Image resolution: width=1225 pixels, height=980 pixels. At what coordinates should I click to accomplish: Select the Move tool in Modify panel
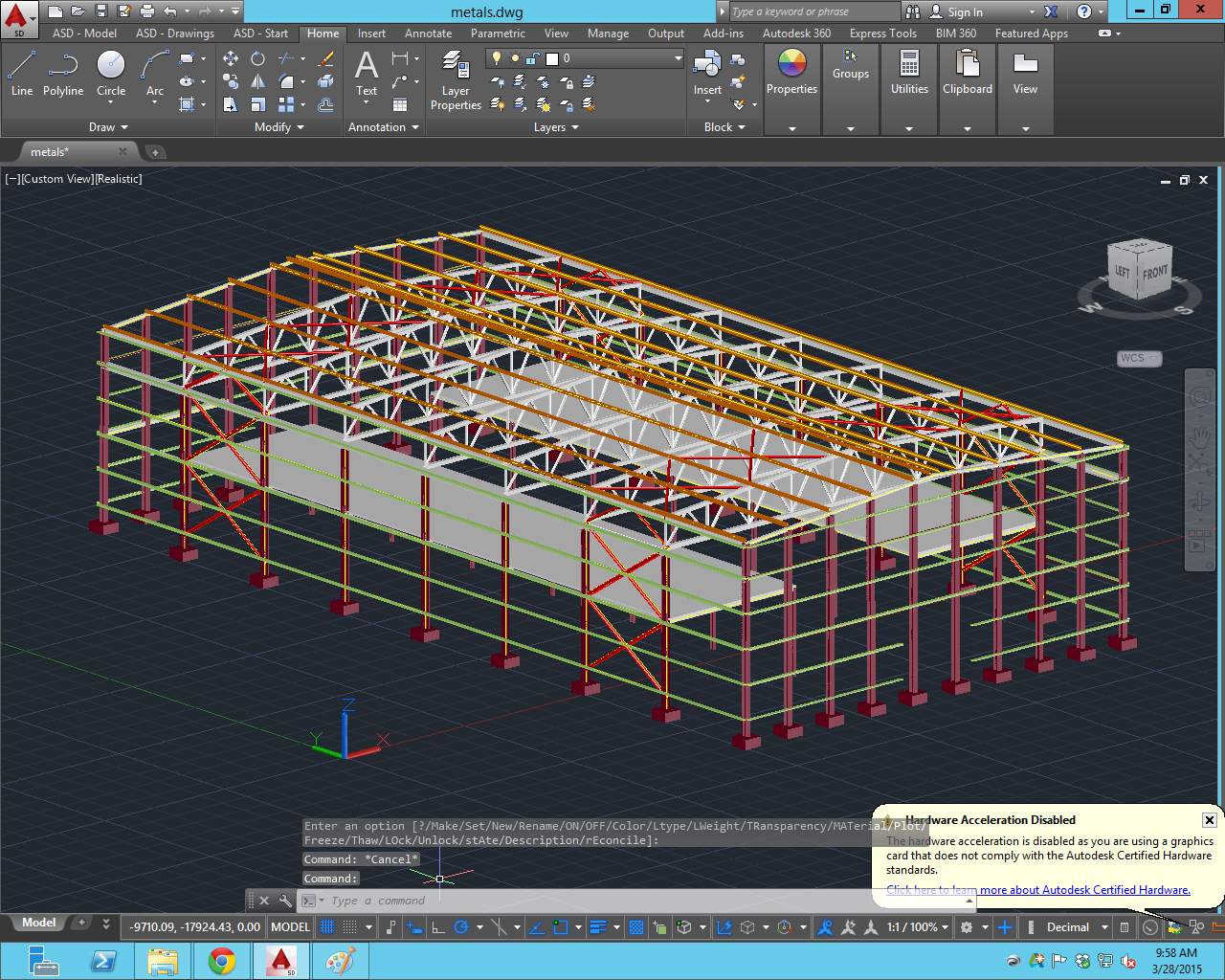point(230,57)
